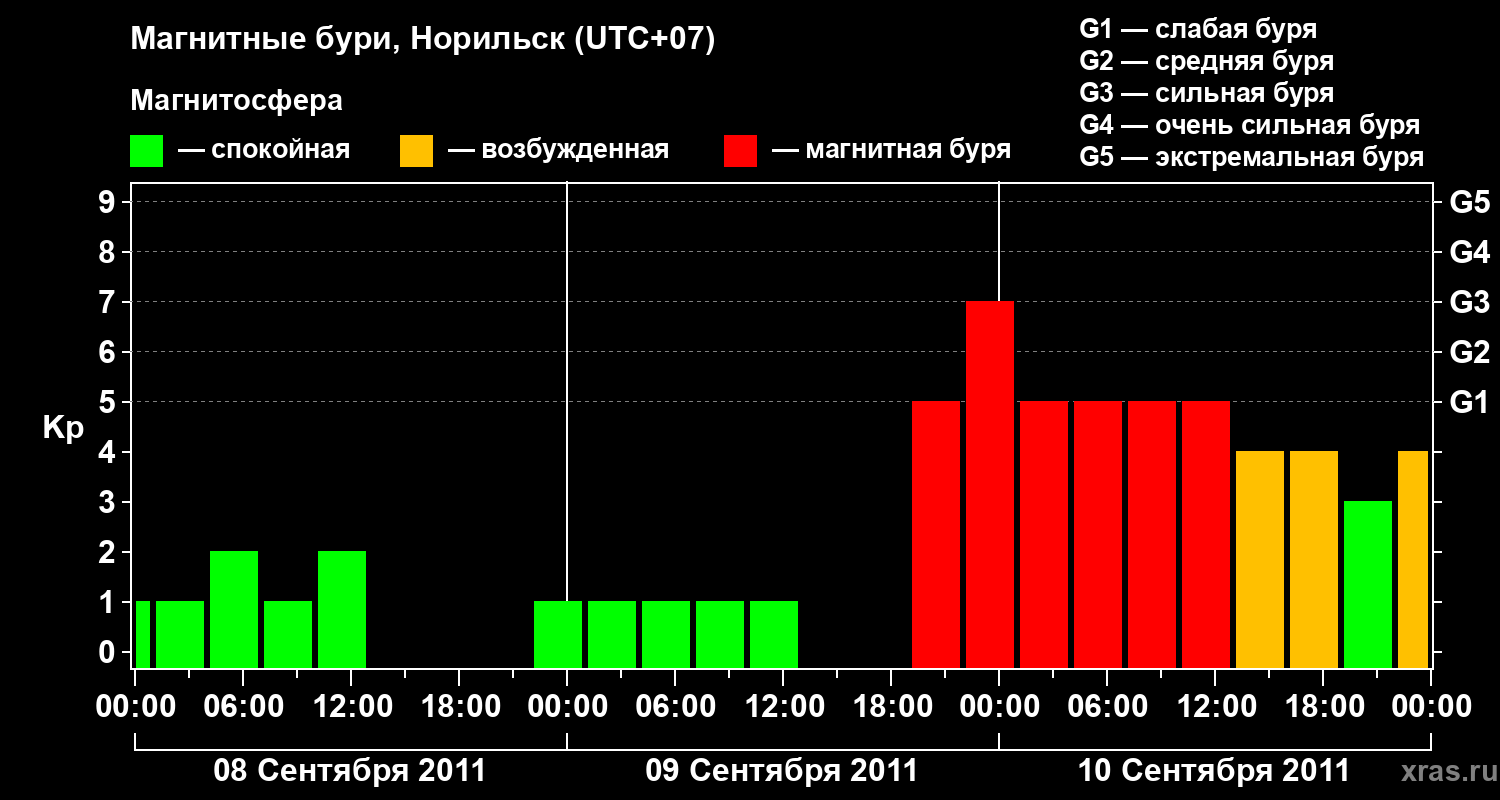The image size is (1500, 800).
Task: Click the 'G1' label on right axis
Action: [x=1469, y=402]
